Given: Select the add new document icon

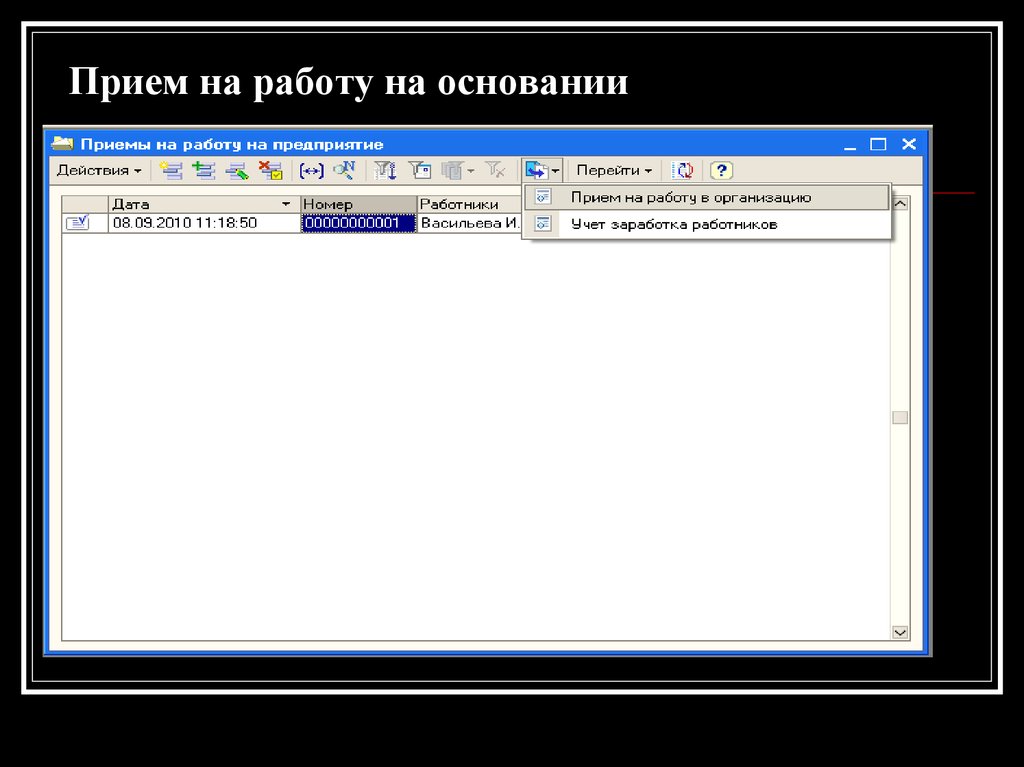Looking at the screenshot, I should 170,170.
